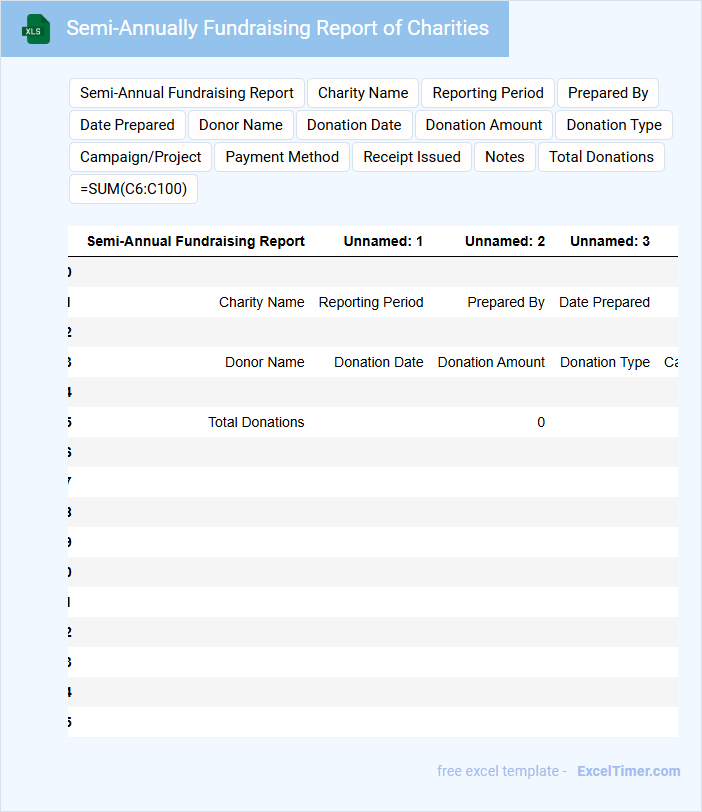The height and width of the screenshot is (812, 702).
Task: Click the Donation Type table cell
Action: click(605, 362)
